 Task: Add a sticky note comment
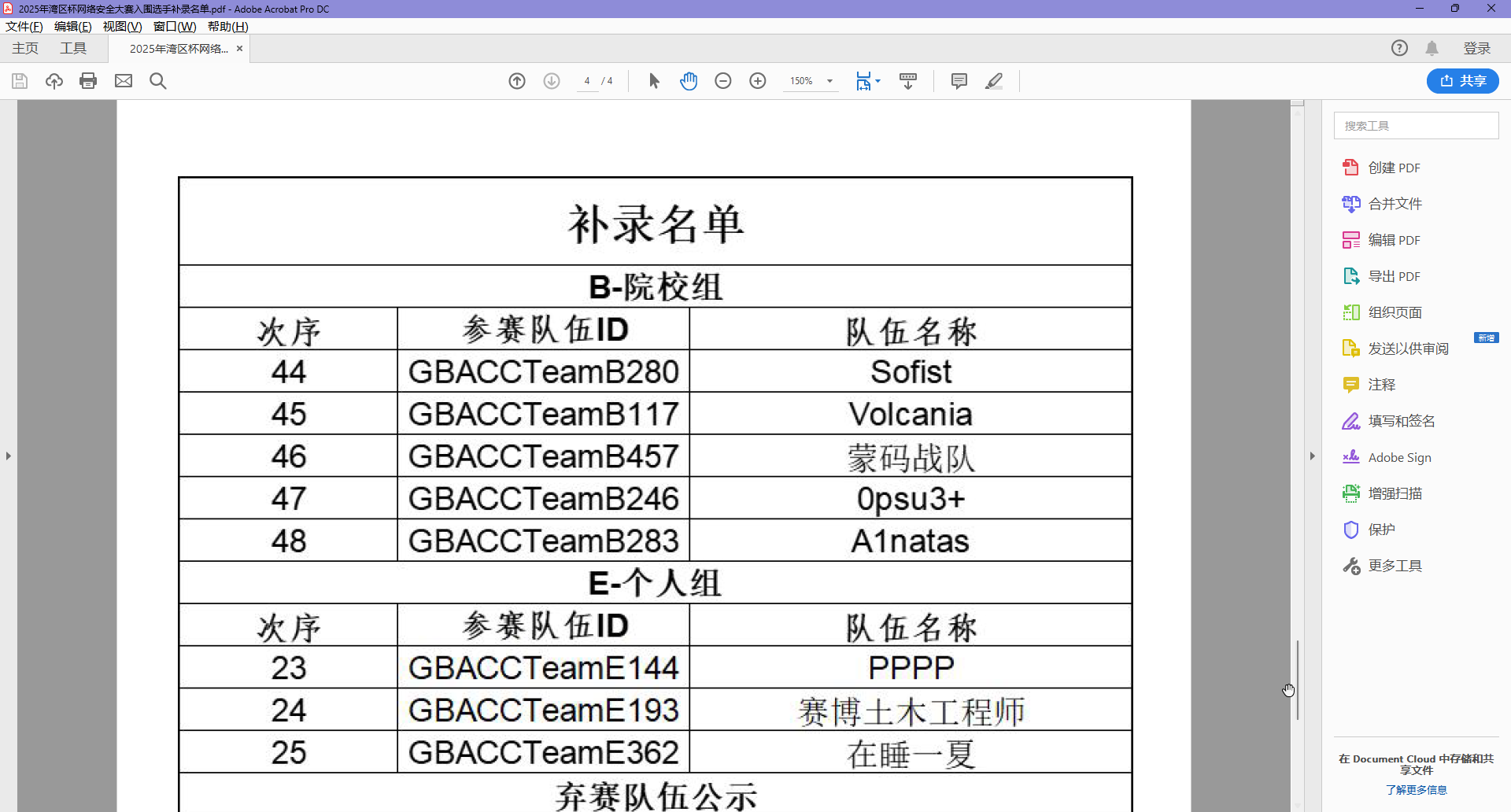(959, 81)
